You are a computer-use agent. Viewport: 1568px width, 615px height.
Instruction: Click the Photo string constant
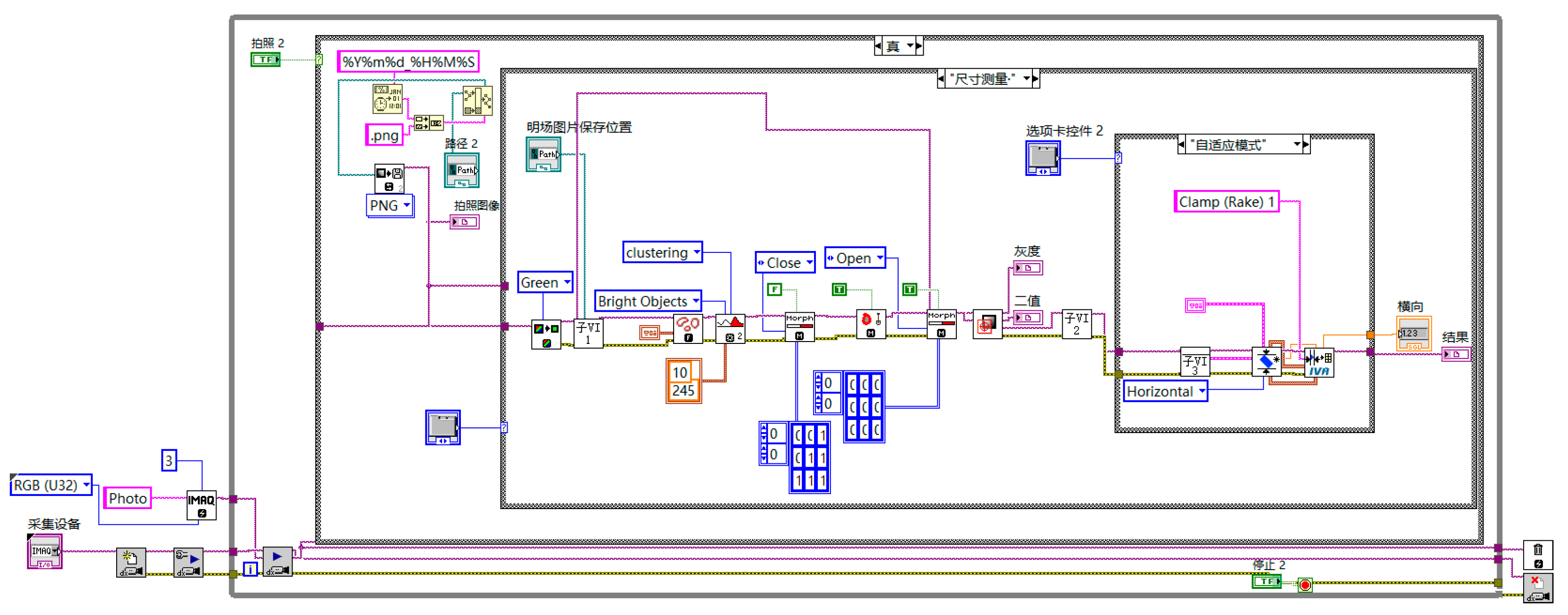click(127, 498)
